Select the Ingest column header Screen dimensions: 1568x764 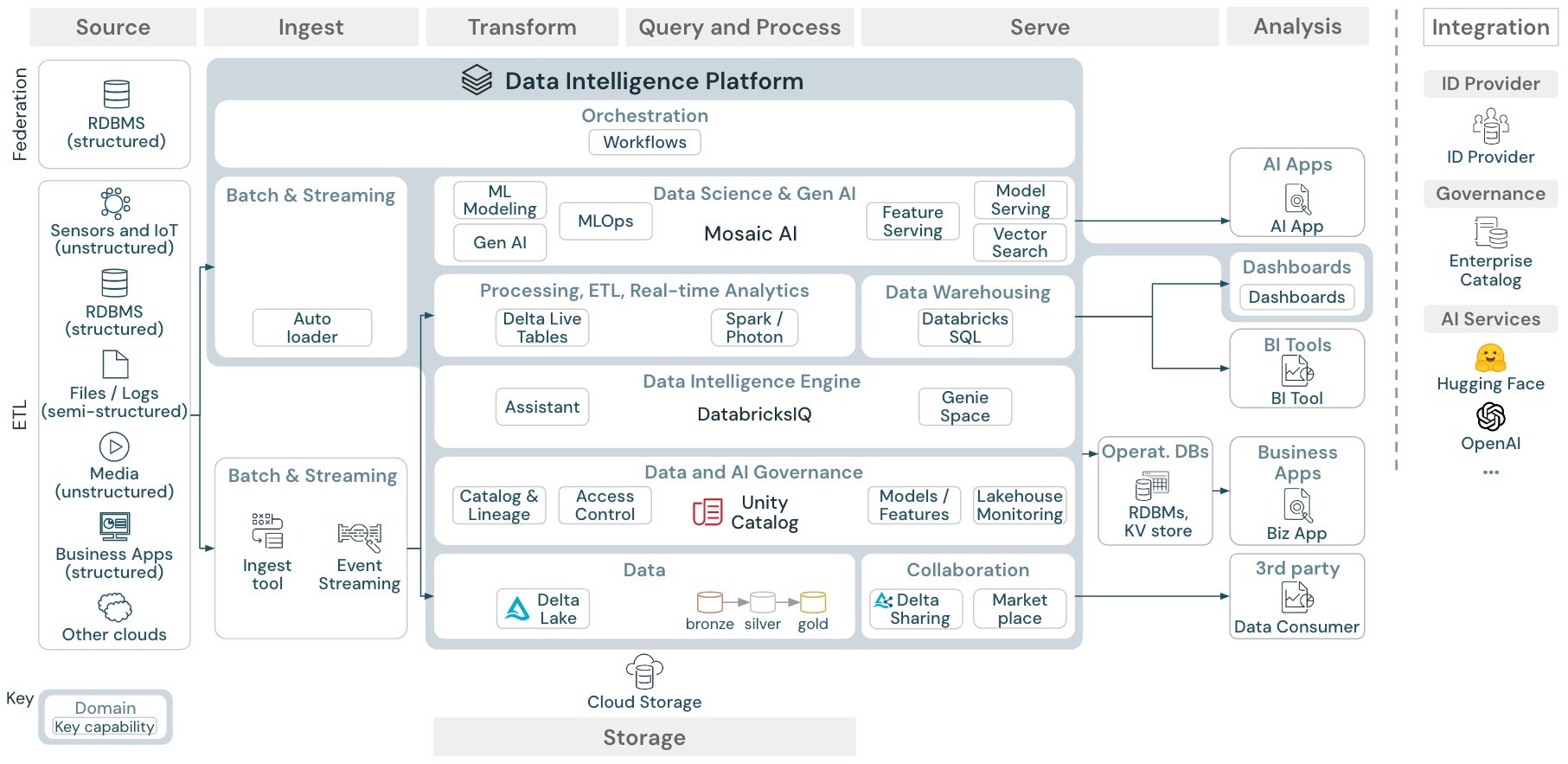click(310, 27)
